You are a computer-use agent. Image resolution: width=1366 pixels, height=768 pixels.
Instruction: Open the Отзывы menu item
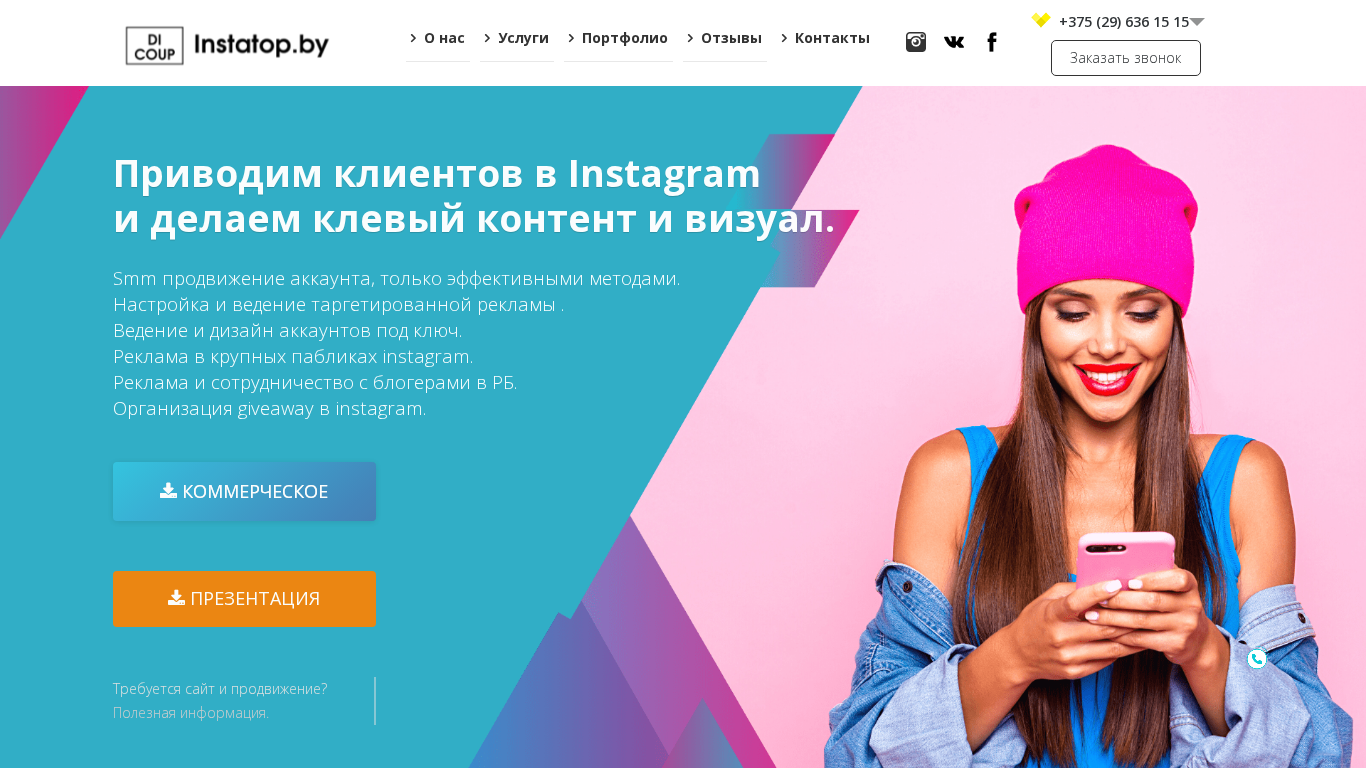(725, 39)
